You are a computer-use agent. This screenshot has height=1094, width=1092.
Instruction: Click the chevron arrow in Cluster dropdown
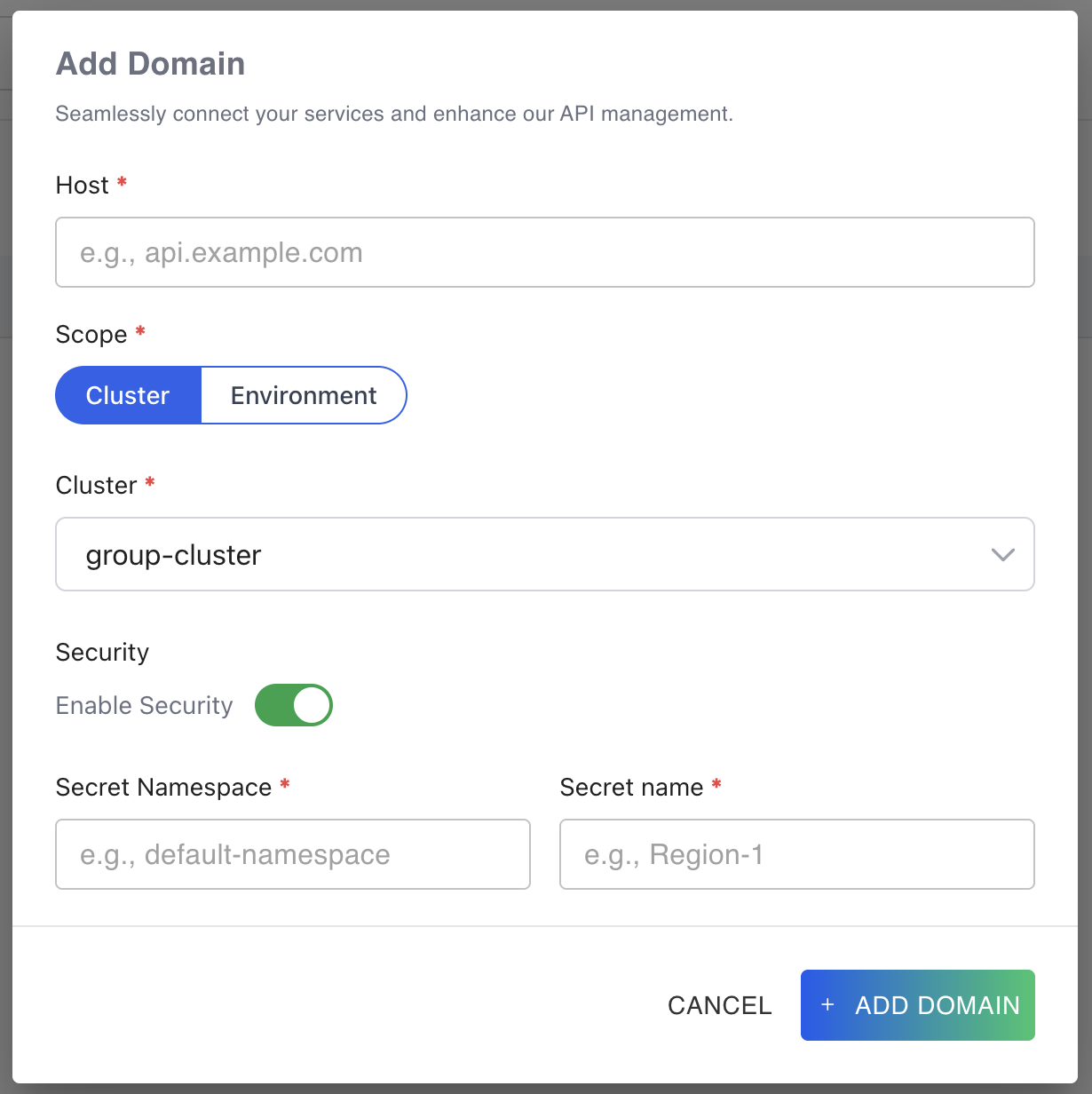click(x=1002, y=555)
